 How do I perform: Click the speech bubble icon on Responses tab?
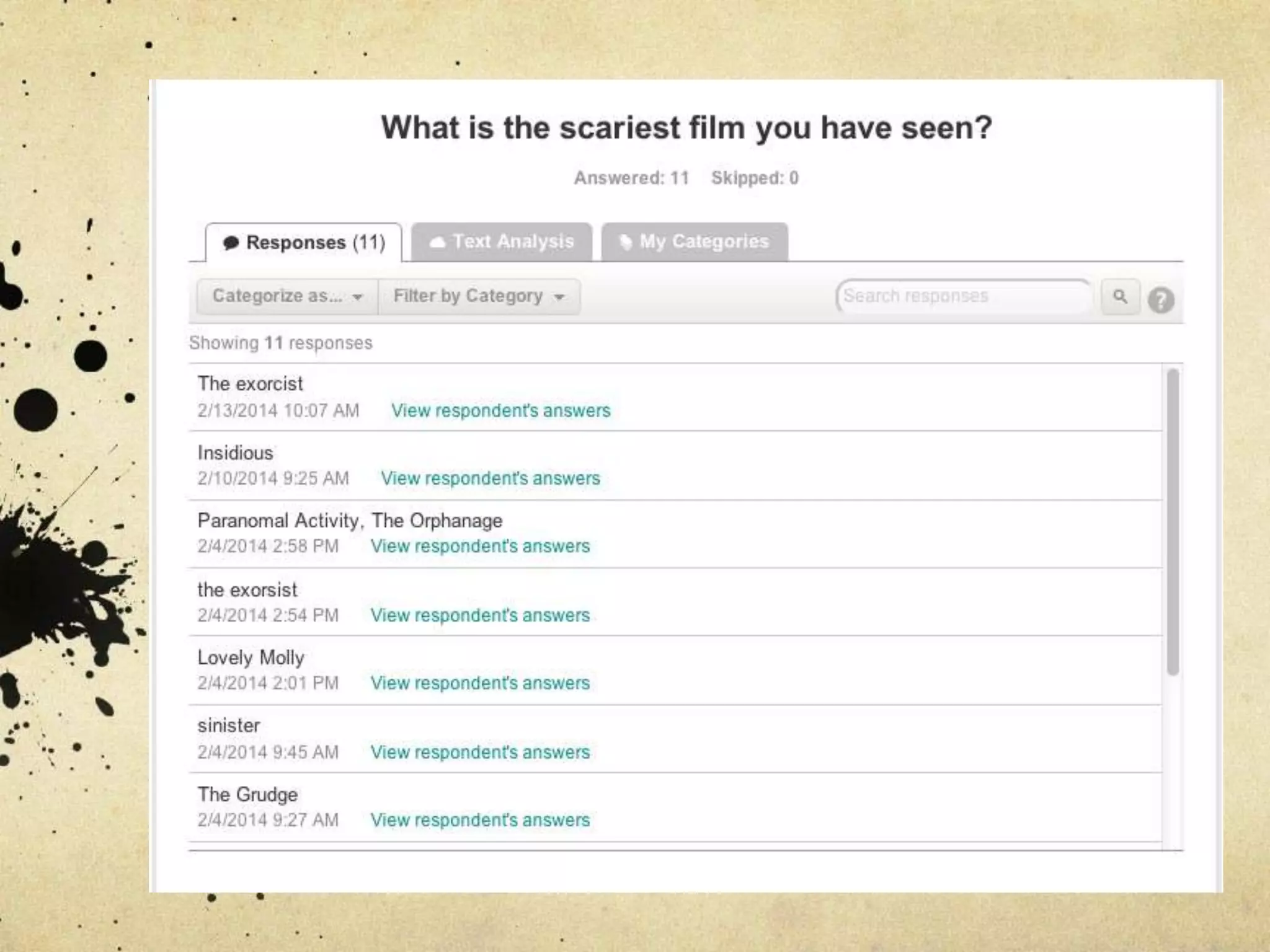pos(231,243)
